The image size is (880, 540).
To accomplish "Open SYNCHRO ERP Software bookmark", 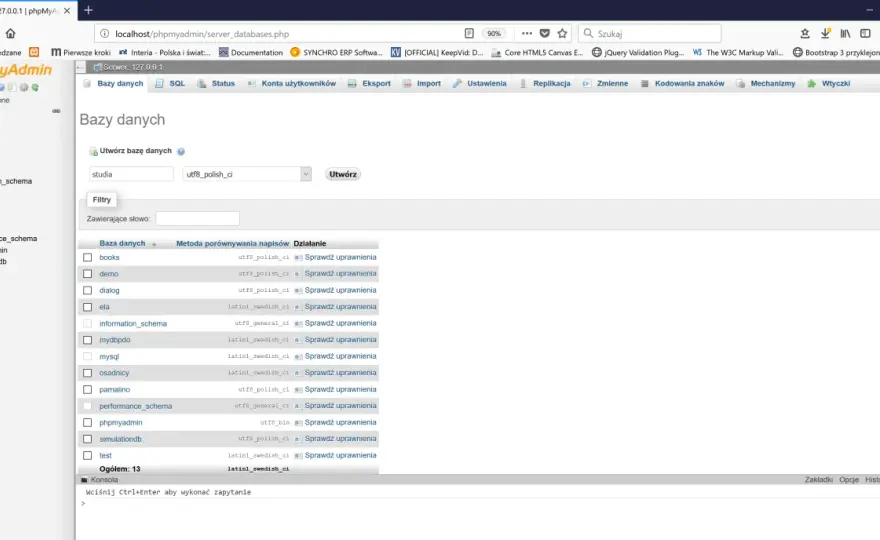I will coord(336,52).
